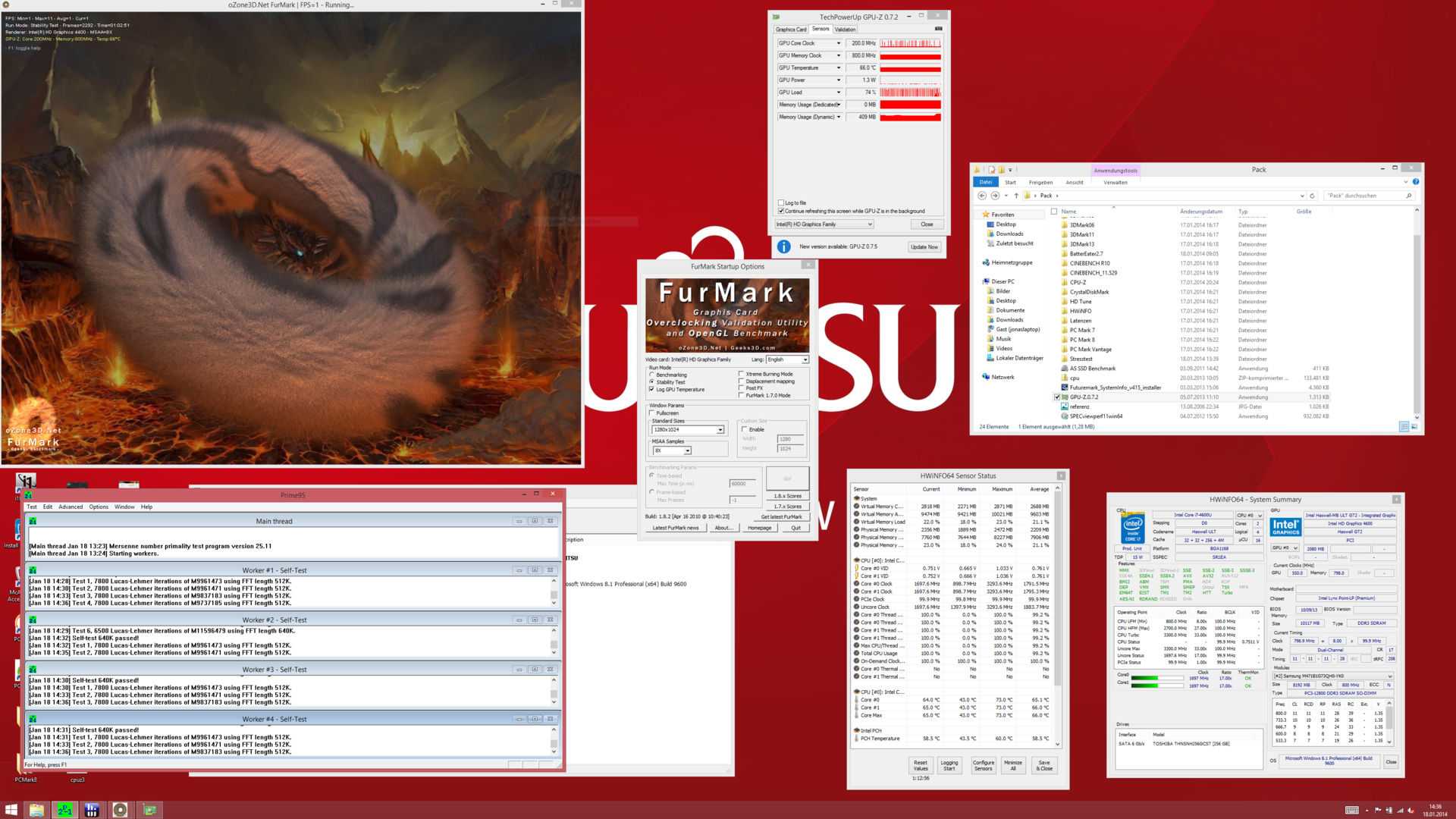1456x819 pixels.
Task: Click Pack durchsuchen search field
Action: pos(1370,196)
